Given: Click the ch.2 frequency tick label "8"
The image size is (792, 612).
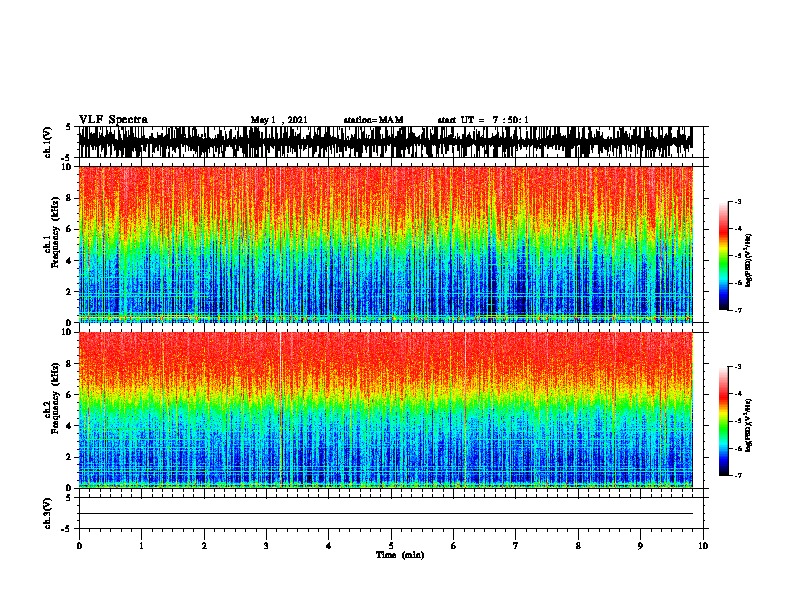Looking at the screenshot, I should (70, 363).
